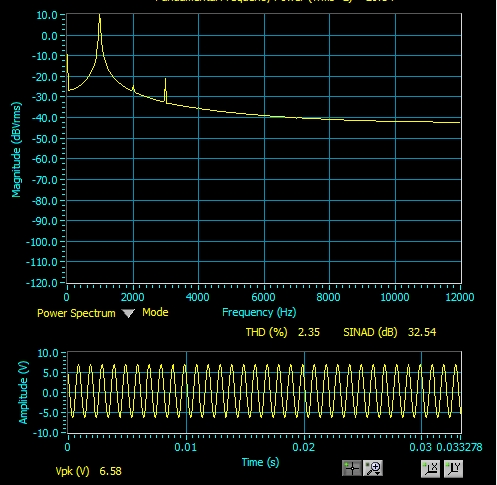Select the SINAD value 32.54

422,332
